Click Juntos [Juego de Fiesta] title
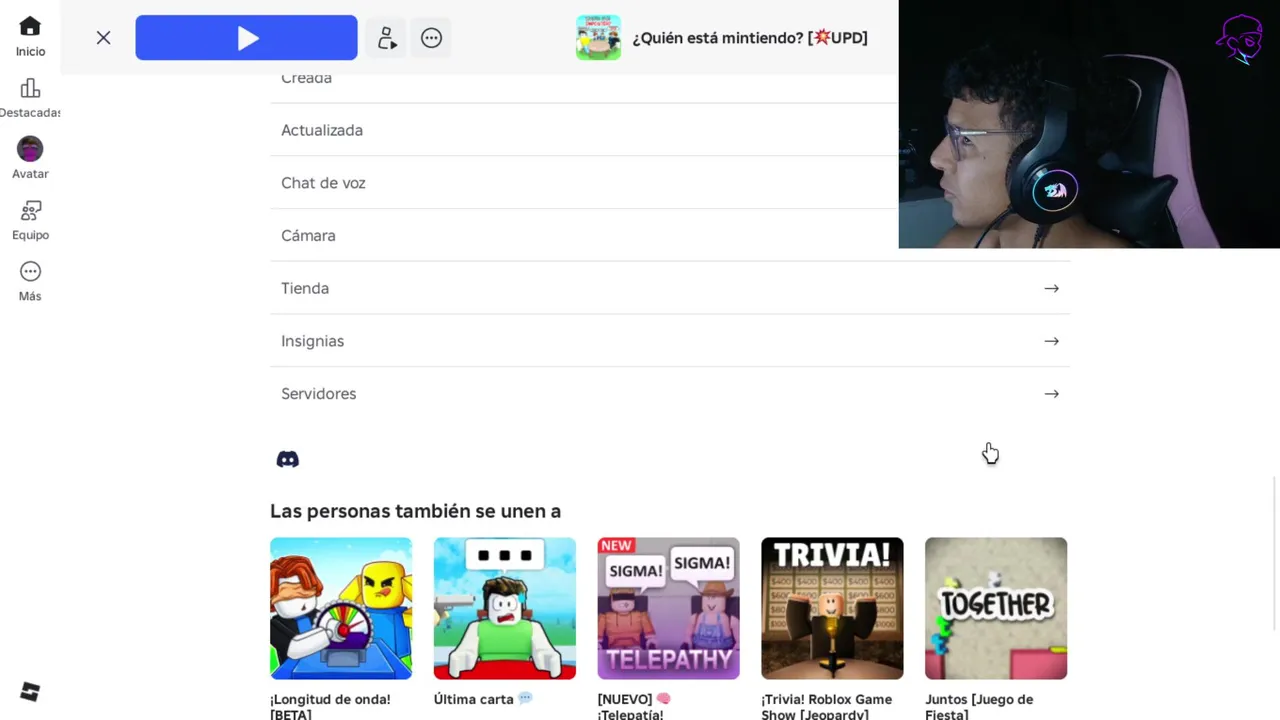The height and width of the screenshot is (720, 1280). [x=979, y=706]
